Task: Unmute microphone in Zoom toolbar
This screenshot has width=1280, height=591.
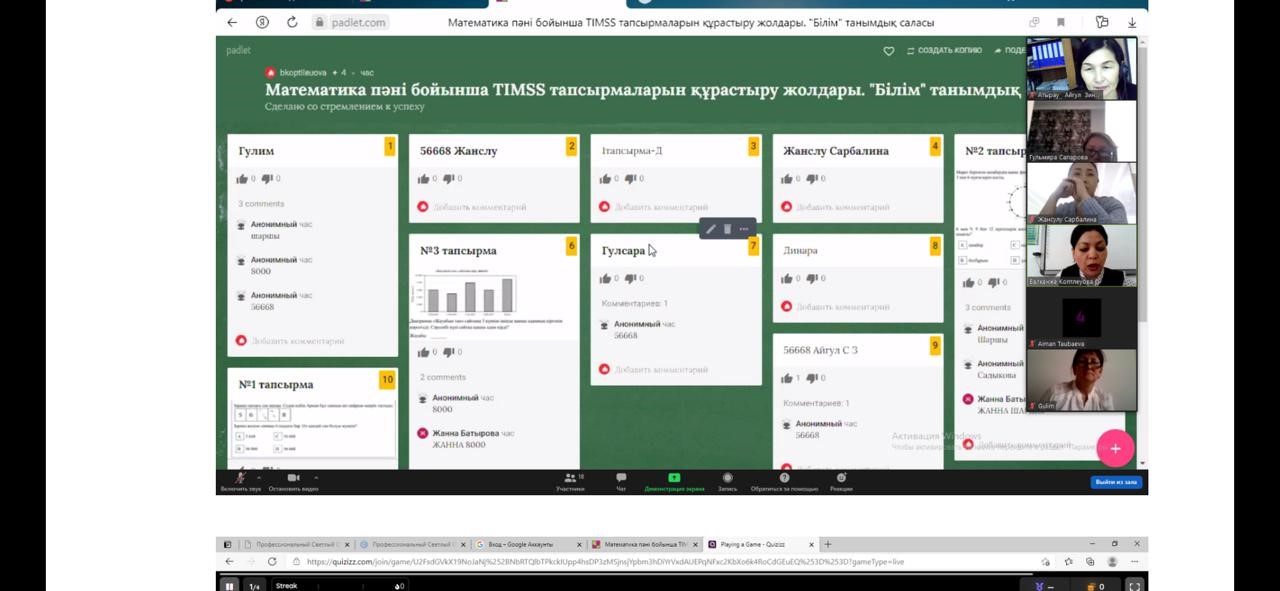Action: [240, 481]
